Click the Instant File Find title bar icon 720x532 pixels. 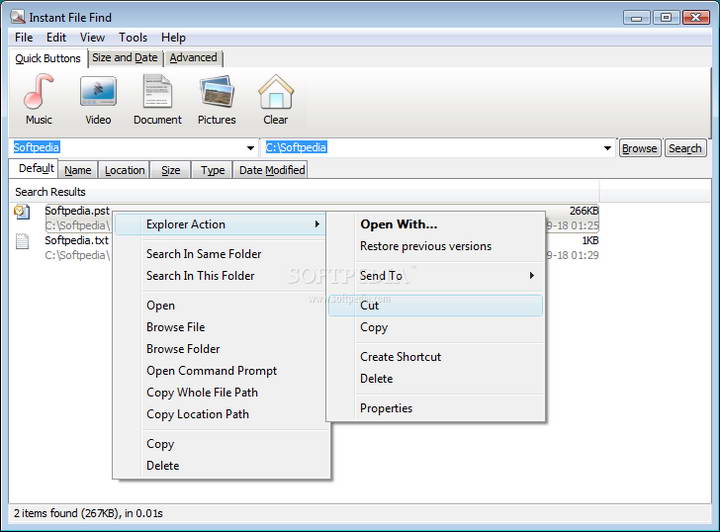tap(17, 17)
